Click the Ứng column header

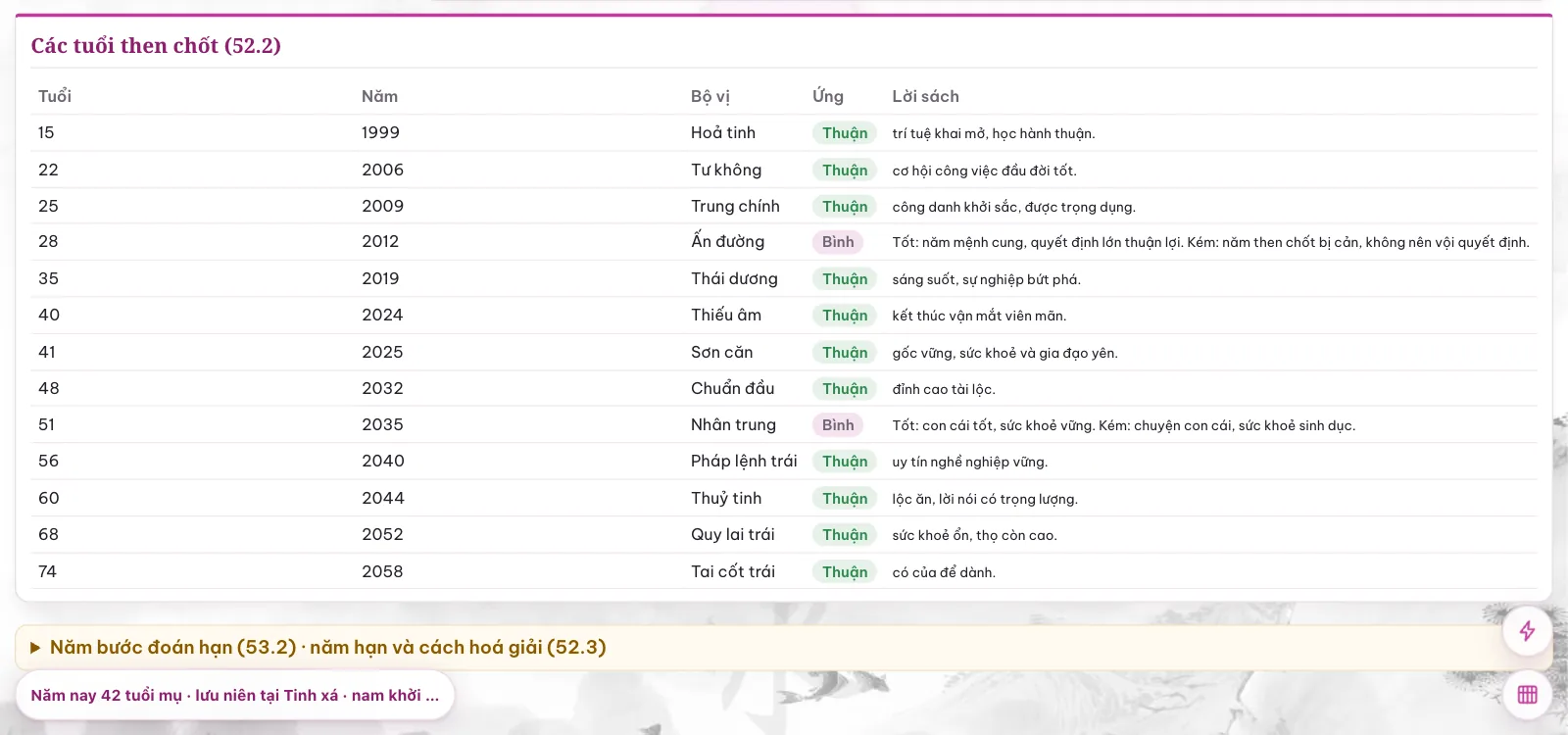point(828,96)
